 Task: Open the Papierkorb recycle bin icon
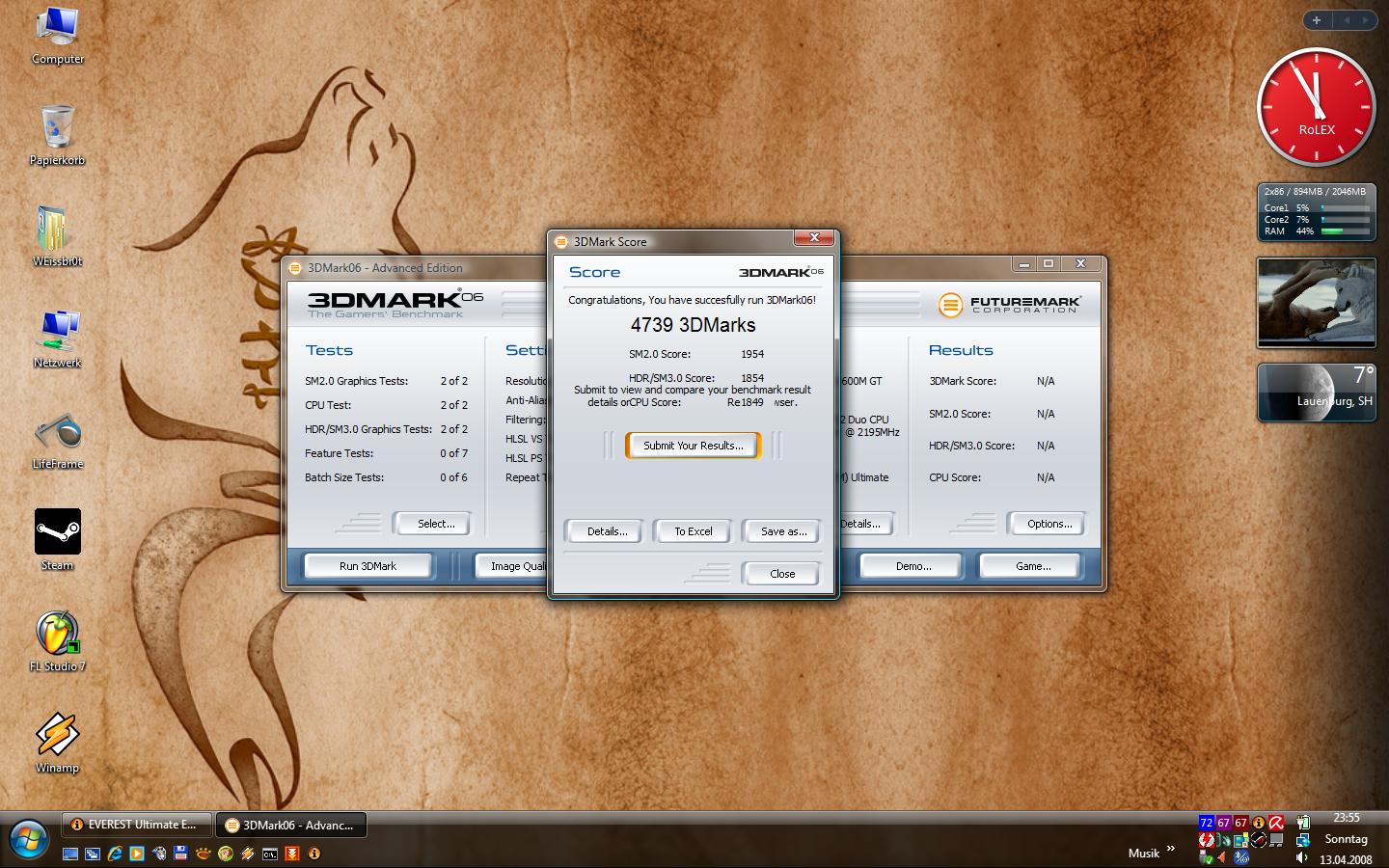click(x=58, y=136)
